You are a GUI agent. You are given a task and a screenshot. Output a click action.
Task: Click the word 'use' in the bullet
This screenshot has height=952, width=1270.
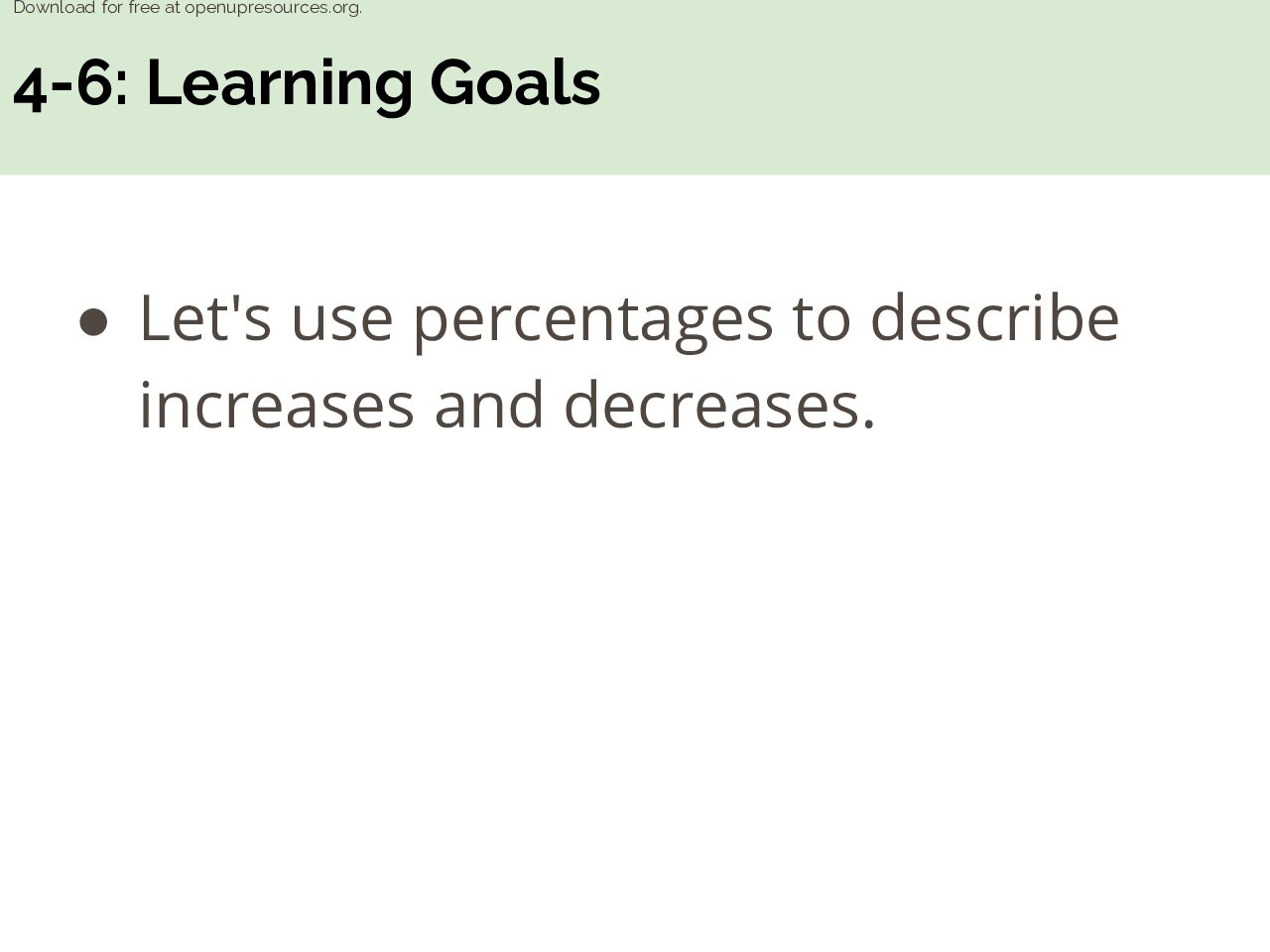point(342,322)
